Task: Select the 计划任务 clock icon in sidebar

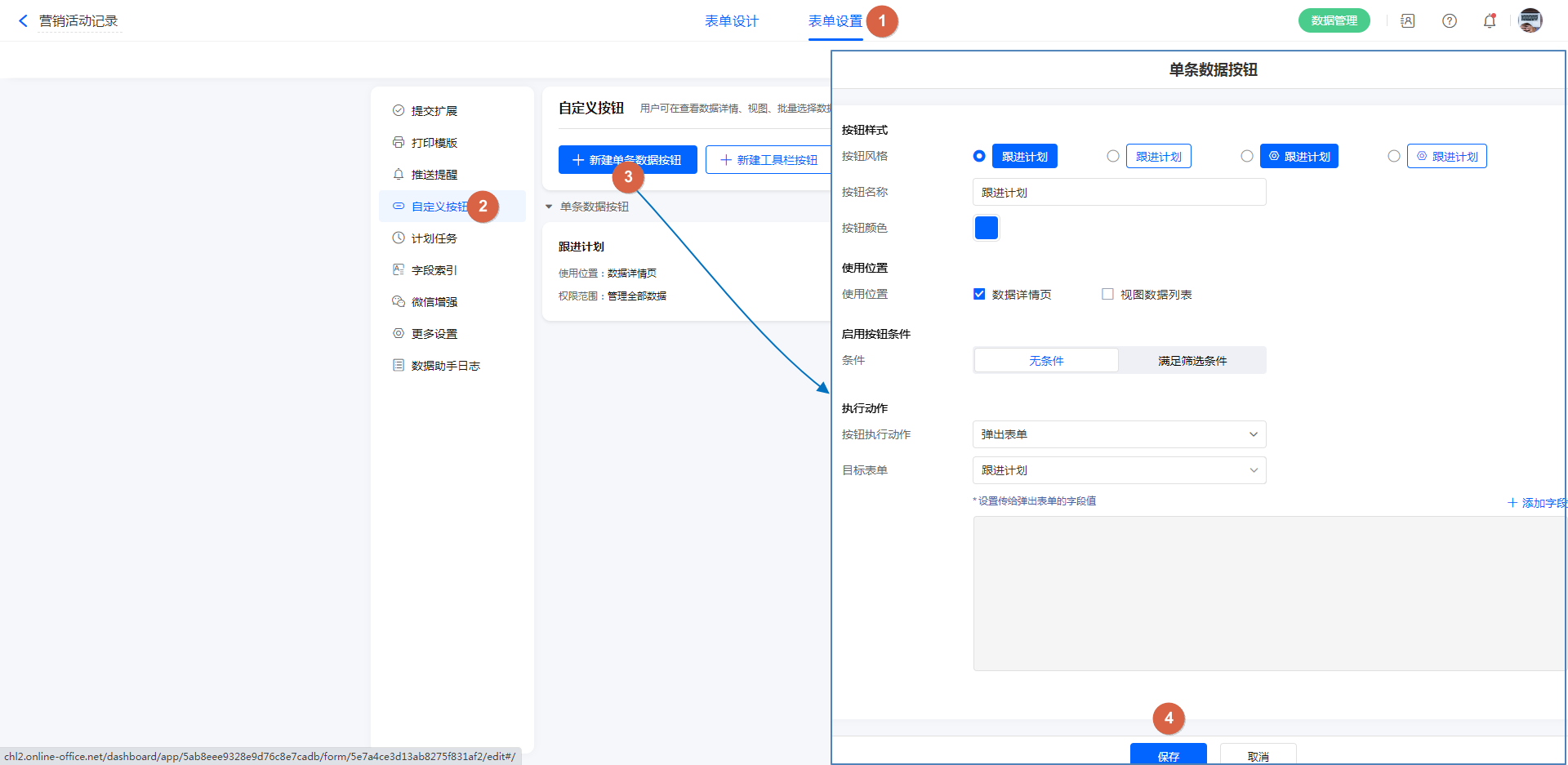Action: coord(399,238)
